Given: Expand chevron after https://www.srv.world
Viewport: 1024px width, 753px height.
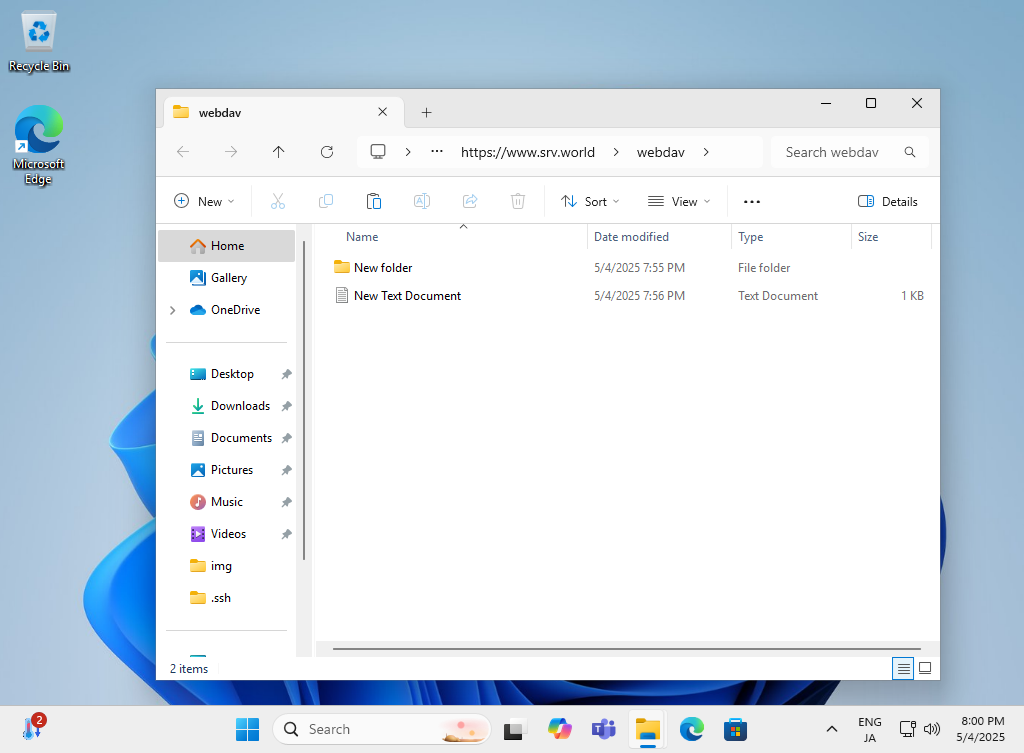Looking at the screenshot, I should tap(616, 152).
